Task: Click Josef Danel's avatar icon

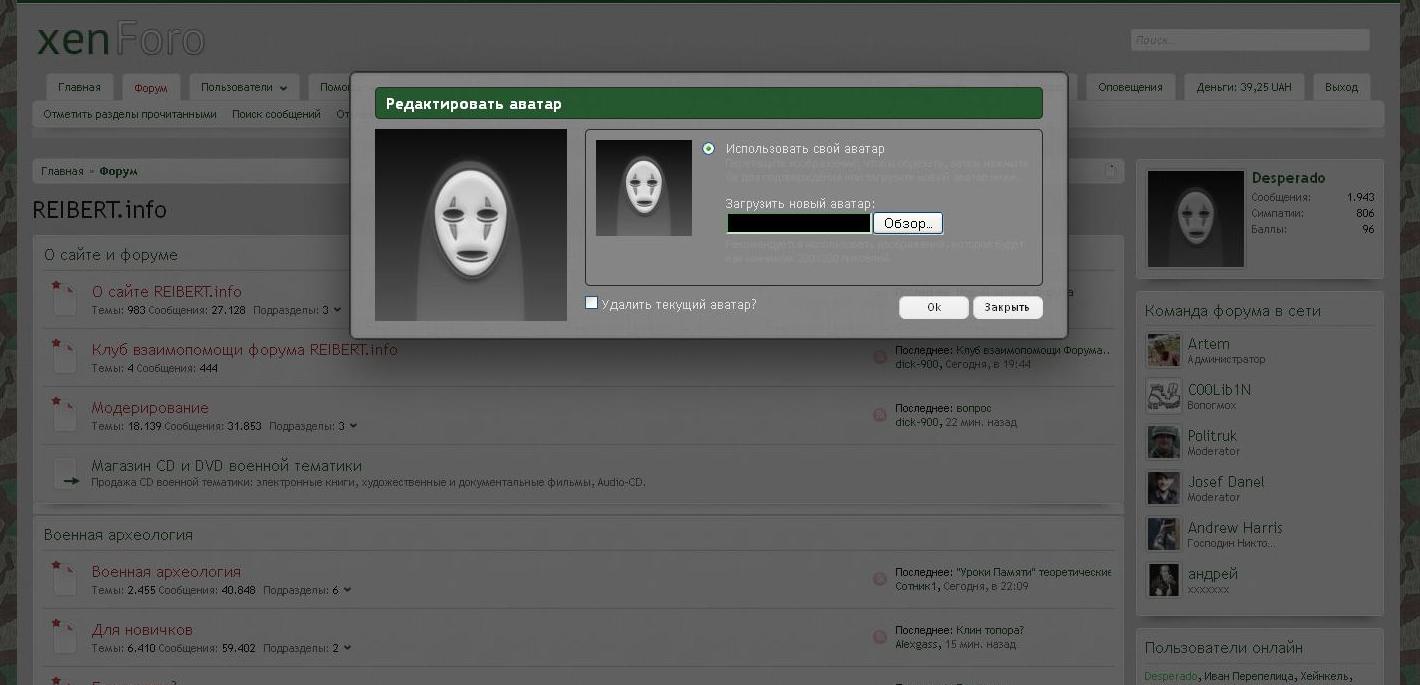Action: [1163, 489]
